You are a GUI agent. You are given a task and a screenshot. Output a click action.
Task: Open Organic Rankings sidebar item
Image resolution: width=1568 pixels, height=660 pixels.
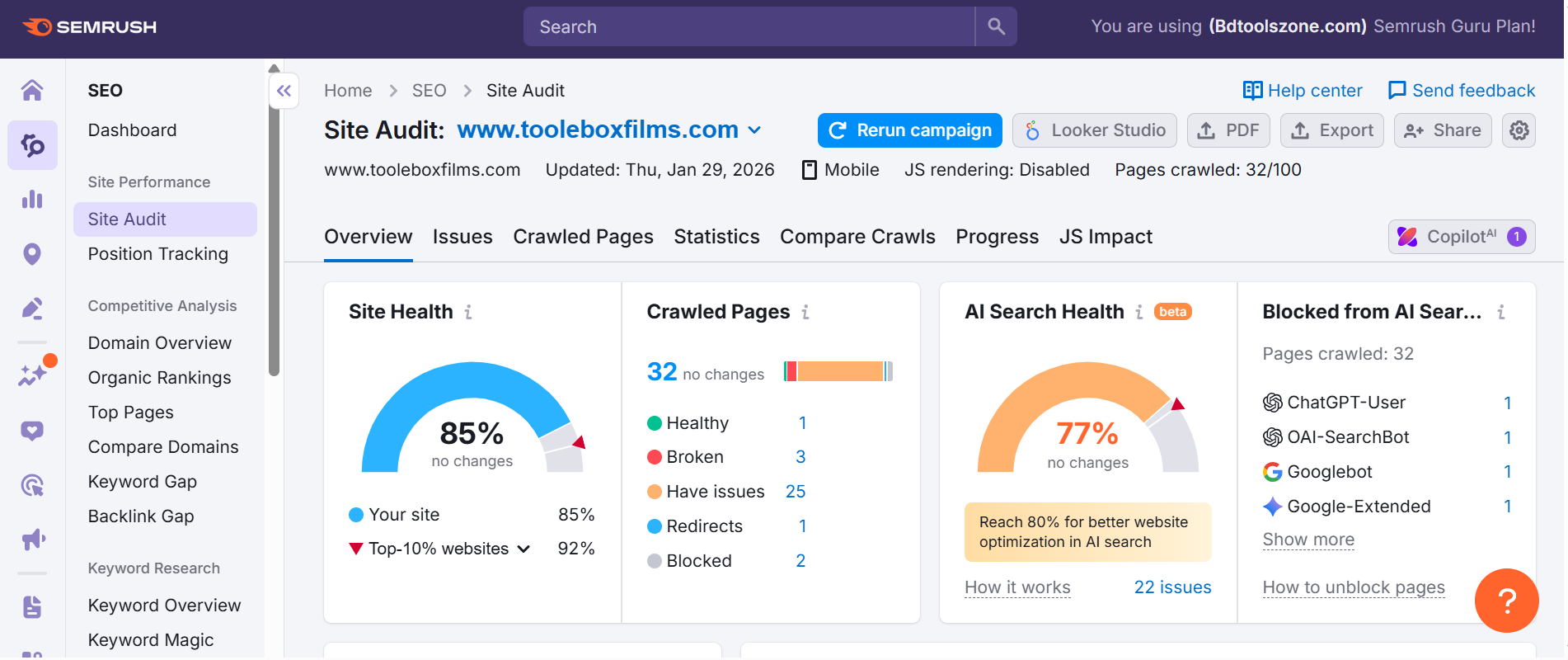click(x=160, y=378)
